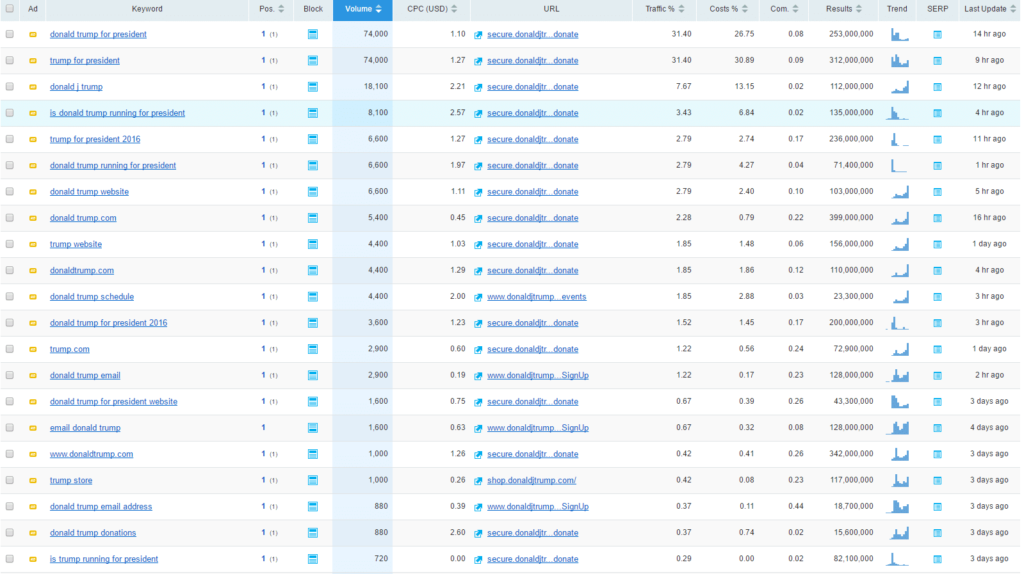Tick checkbox for 'donald j trump' row

pyautogui.click(x=10, y=86)
